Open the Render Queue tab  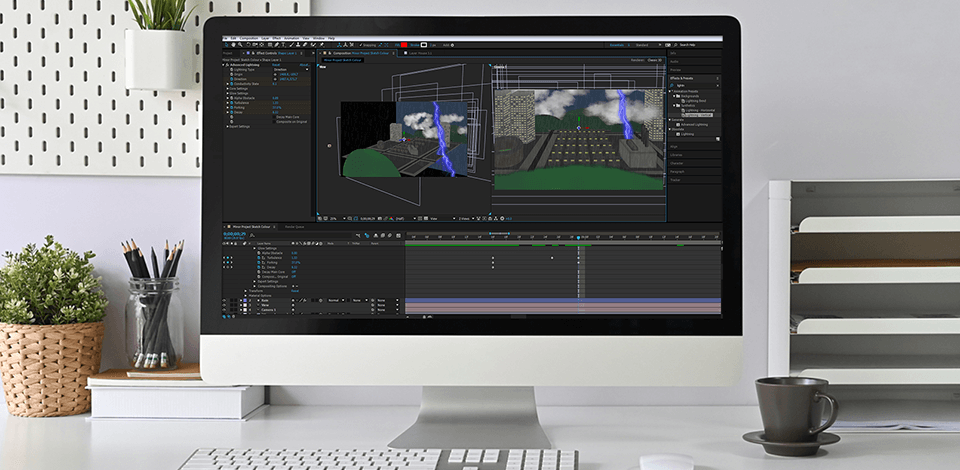point(295,227)
